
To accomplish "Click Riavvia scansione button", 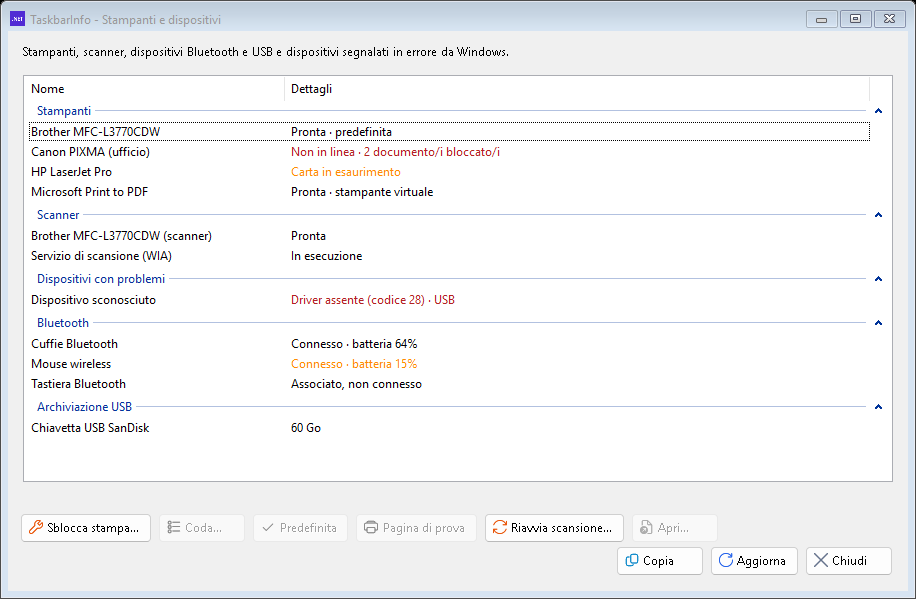I will tap(554, 528).
